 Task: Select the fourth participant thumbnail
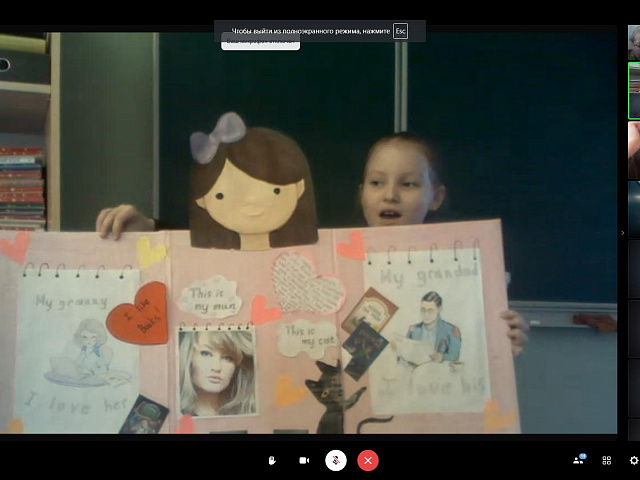pos(634,209)
